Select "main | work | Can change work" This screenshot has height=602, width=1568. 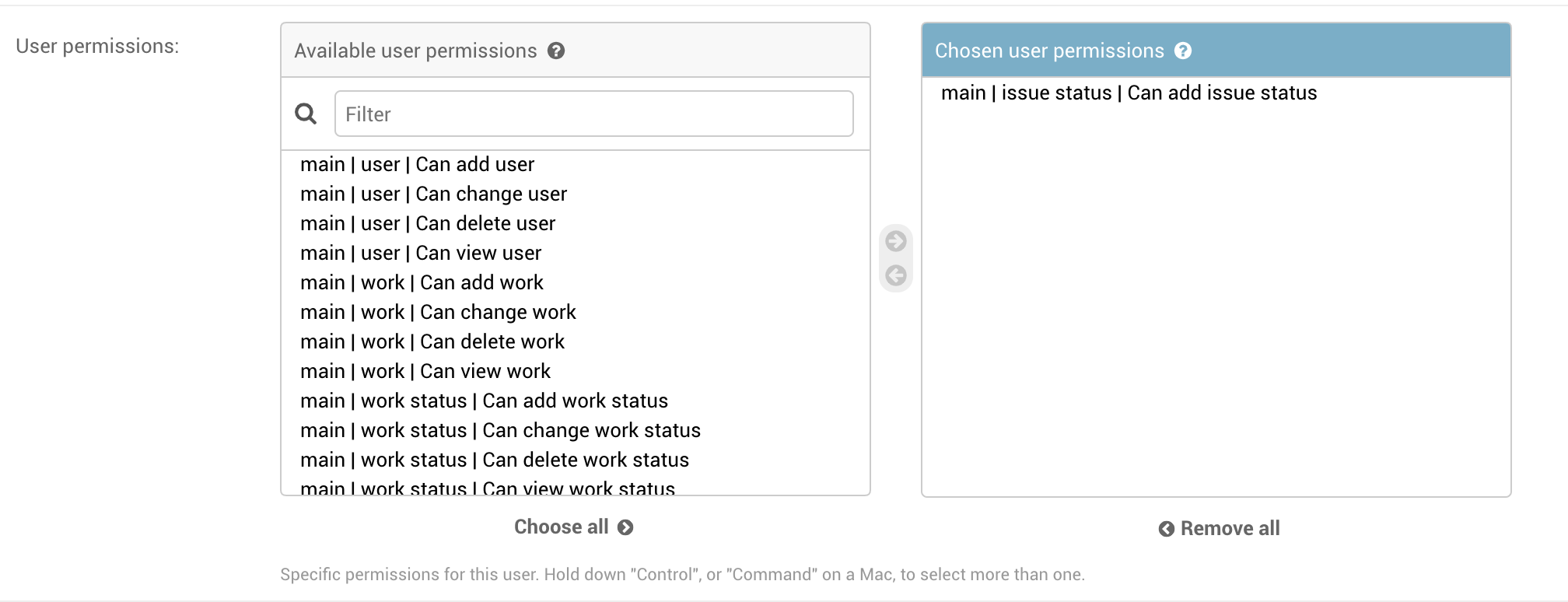coord(439,313)
